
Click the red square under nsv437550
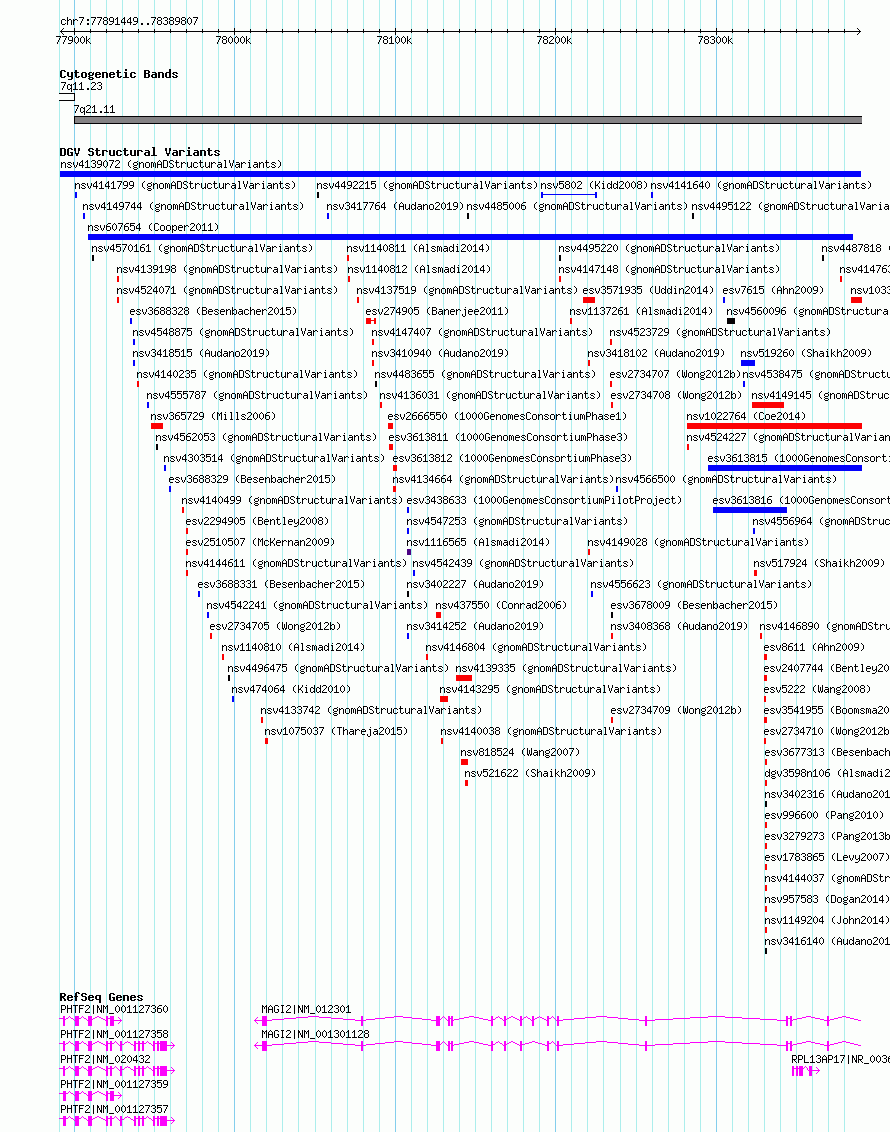point(438,615)
